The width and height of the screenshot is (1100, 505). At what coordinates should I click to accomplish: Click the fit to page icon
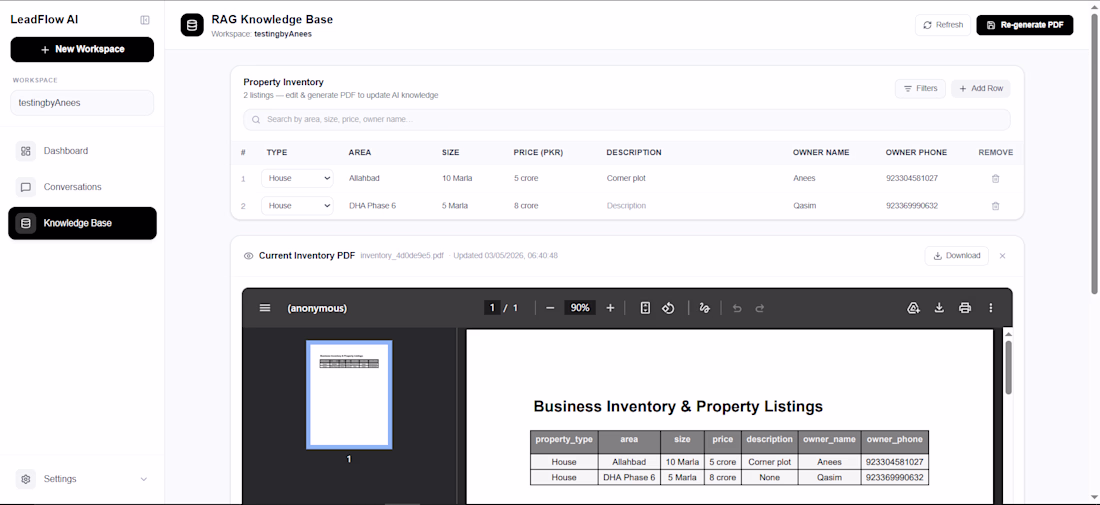(645, 308)
